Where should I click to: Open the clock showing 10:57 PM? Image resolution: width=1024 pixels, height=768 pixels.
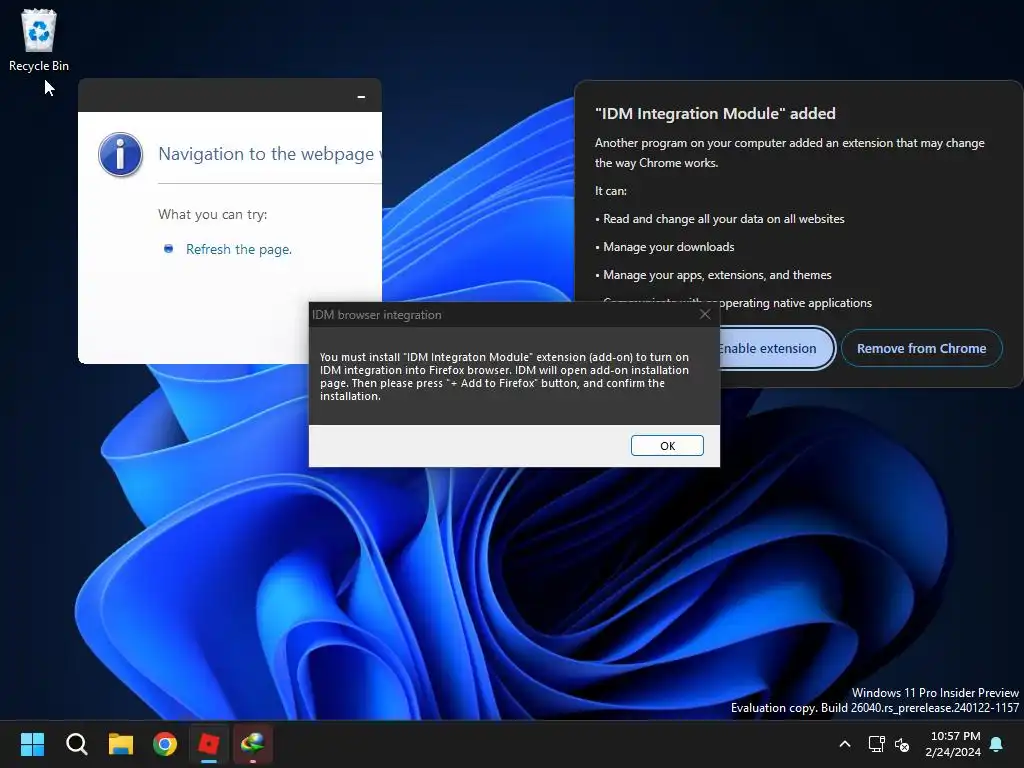coord(953,744)
